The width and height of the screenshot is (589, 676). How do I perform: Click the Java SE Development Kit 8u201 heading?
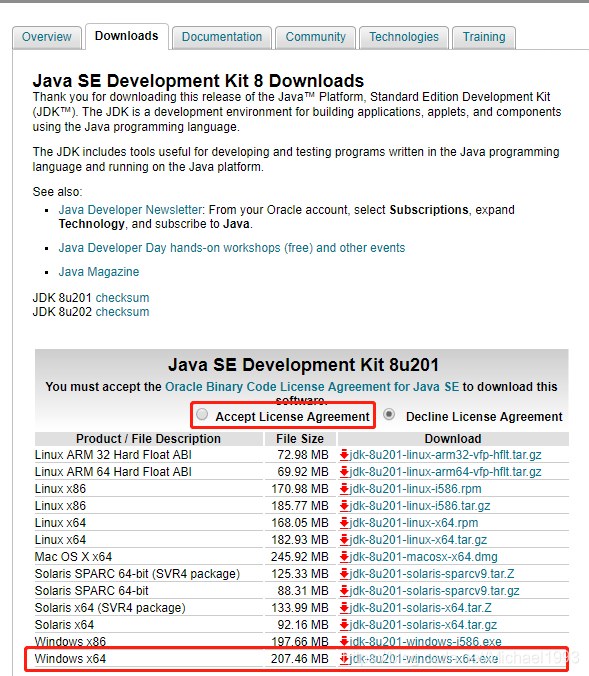[x=303, y=365]
